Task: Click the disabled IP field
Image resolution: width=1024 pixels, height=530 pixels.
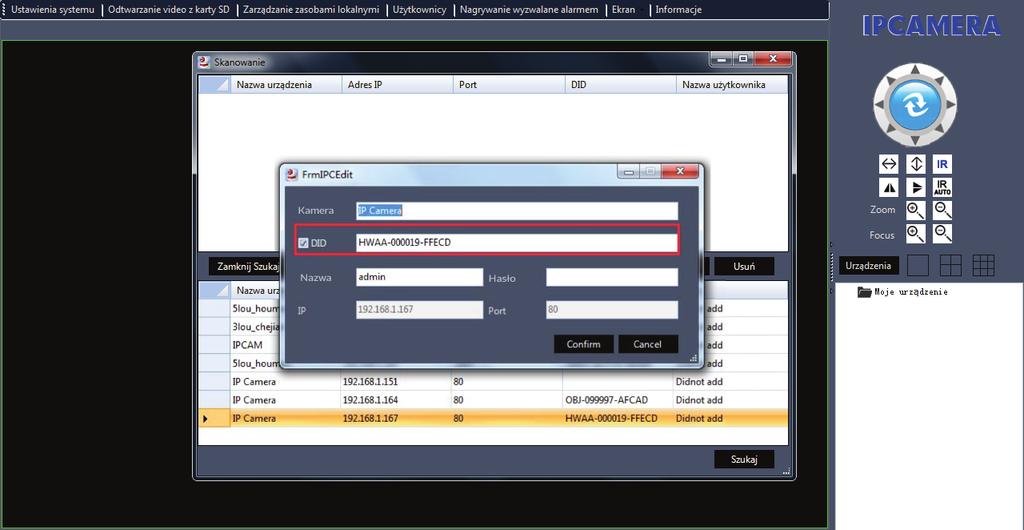Action: coord(419,310)
